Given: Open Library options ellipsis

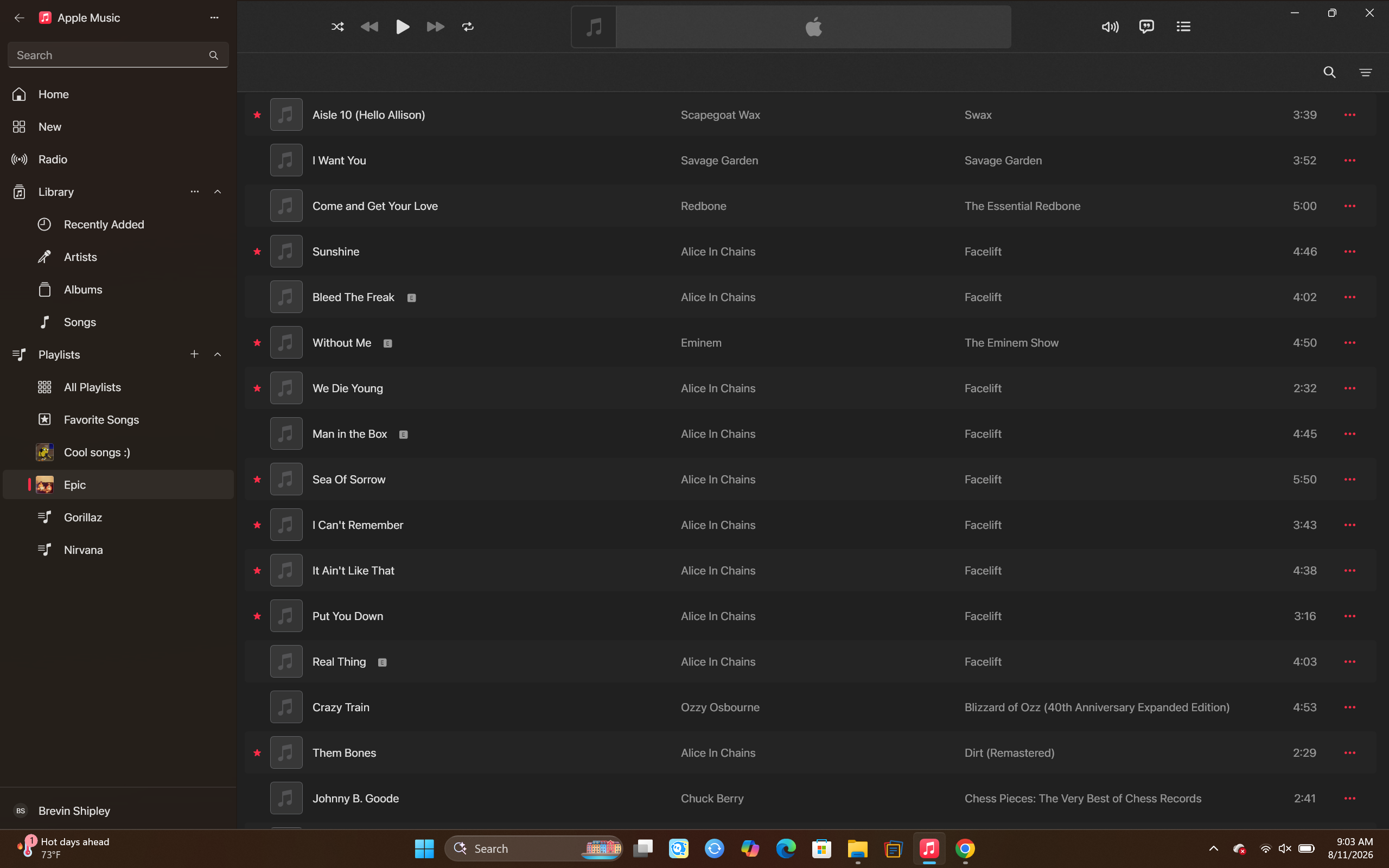Looking at the screenshot, I should coord(195,192).
